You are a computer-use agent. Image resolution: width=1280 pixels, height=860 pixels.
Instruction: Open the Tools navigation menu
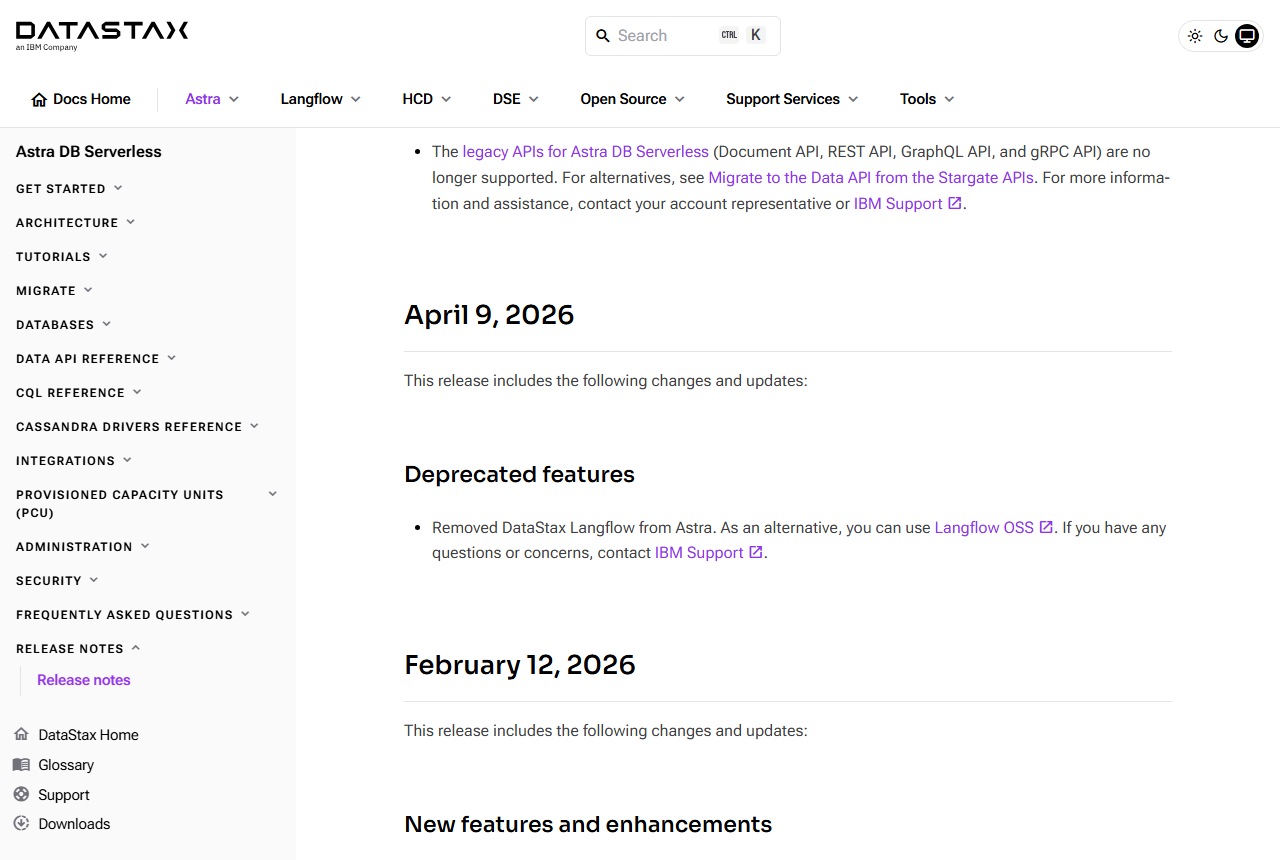(x=927, y=99)
